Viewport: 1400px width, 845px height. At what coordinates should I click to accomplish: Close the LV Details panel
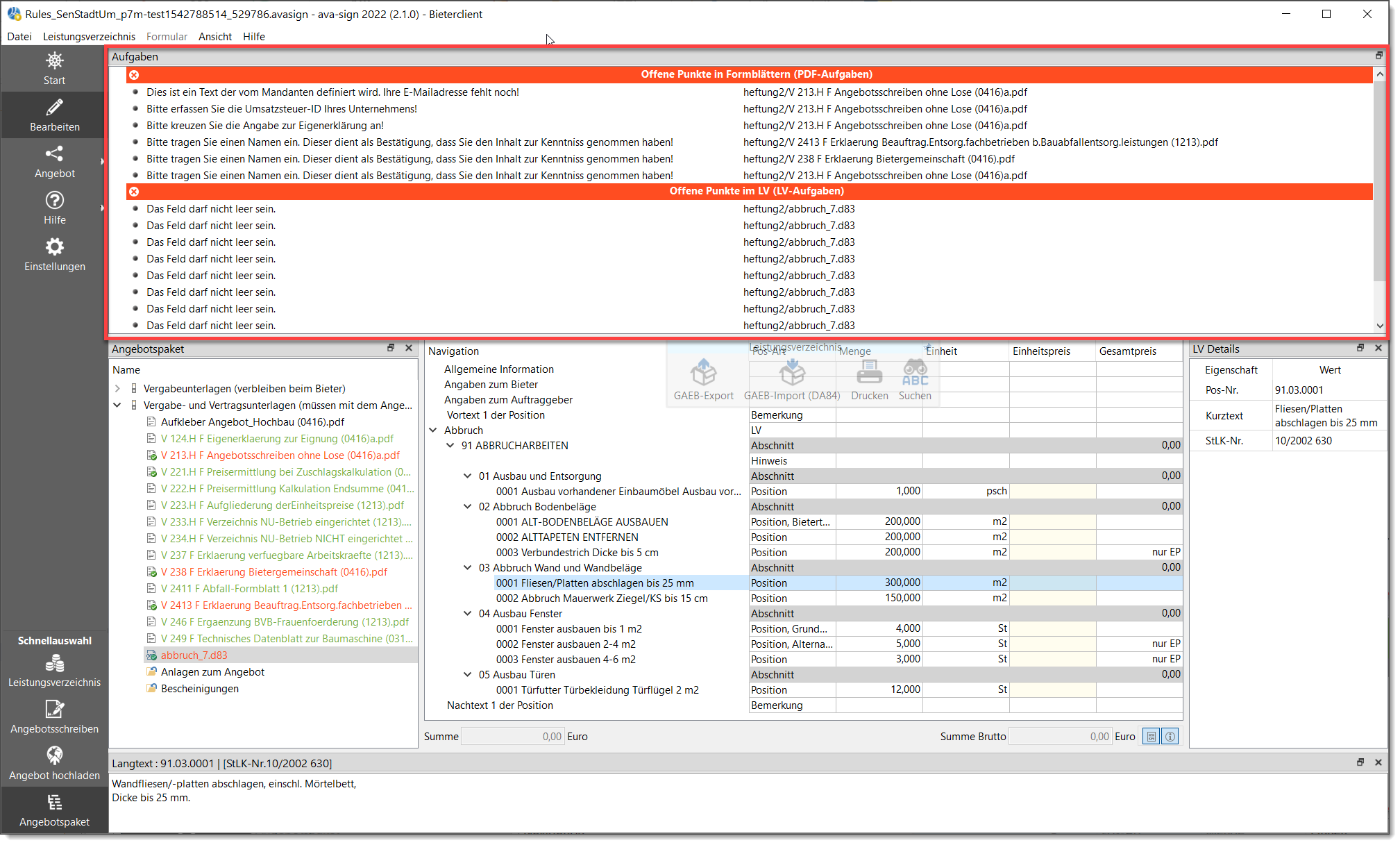click(1378, 348)
